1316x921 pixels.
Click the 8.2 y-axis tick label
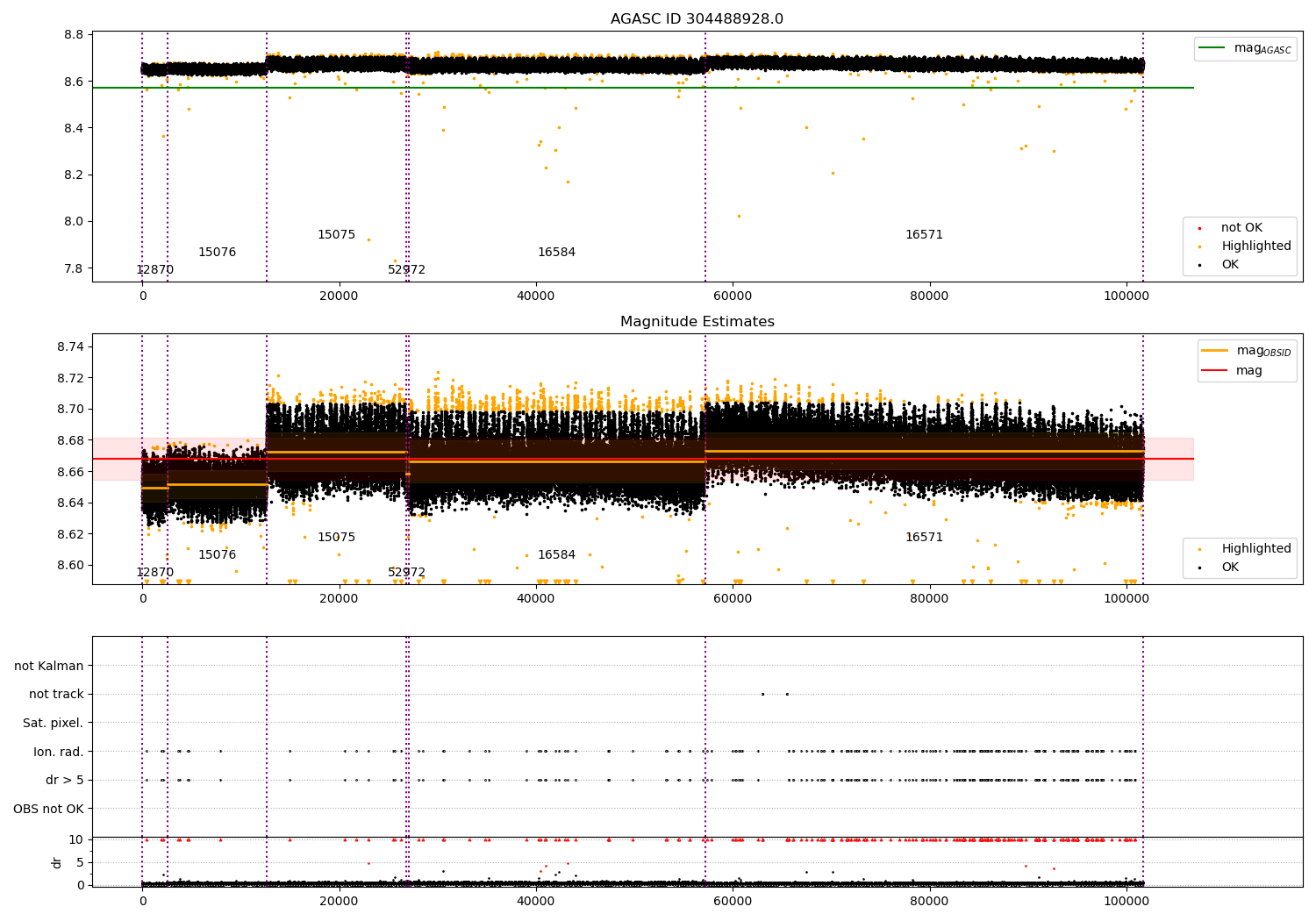(x=74, y=175)
